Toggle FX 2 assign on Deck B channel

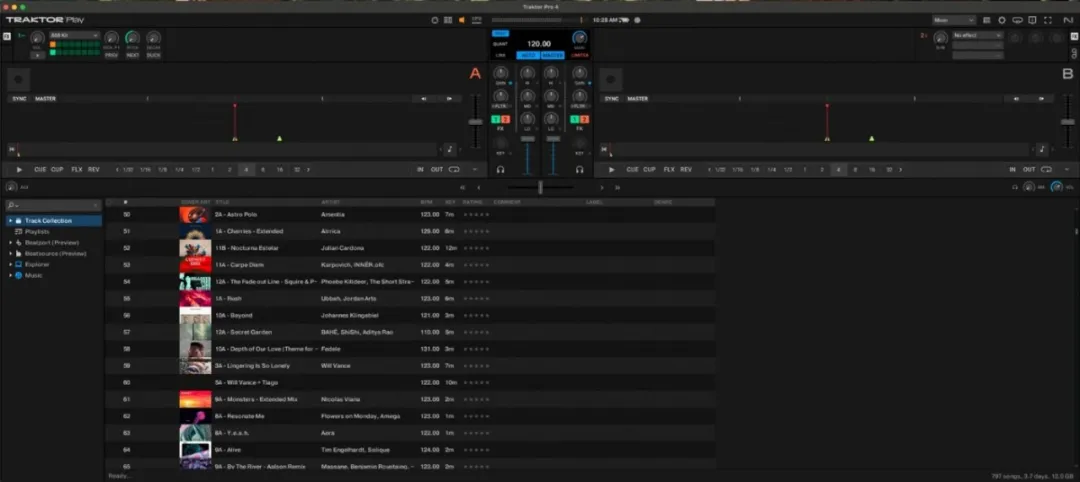[584, 120]
